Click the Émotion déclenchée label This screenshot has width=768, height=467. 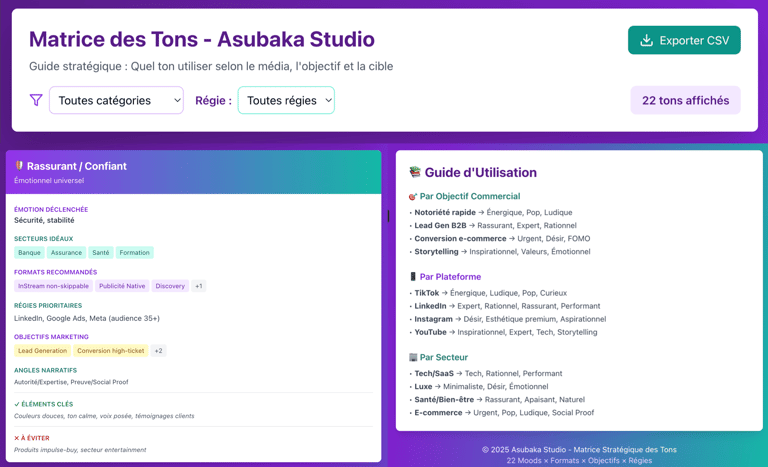pyautogui.click(x=51, y=209)
